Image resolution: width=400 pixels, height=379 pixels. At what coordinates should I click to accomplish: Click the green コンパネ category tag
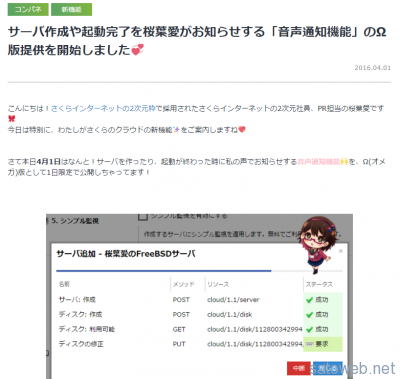pyautogui.click(x=28, y=10)
